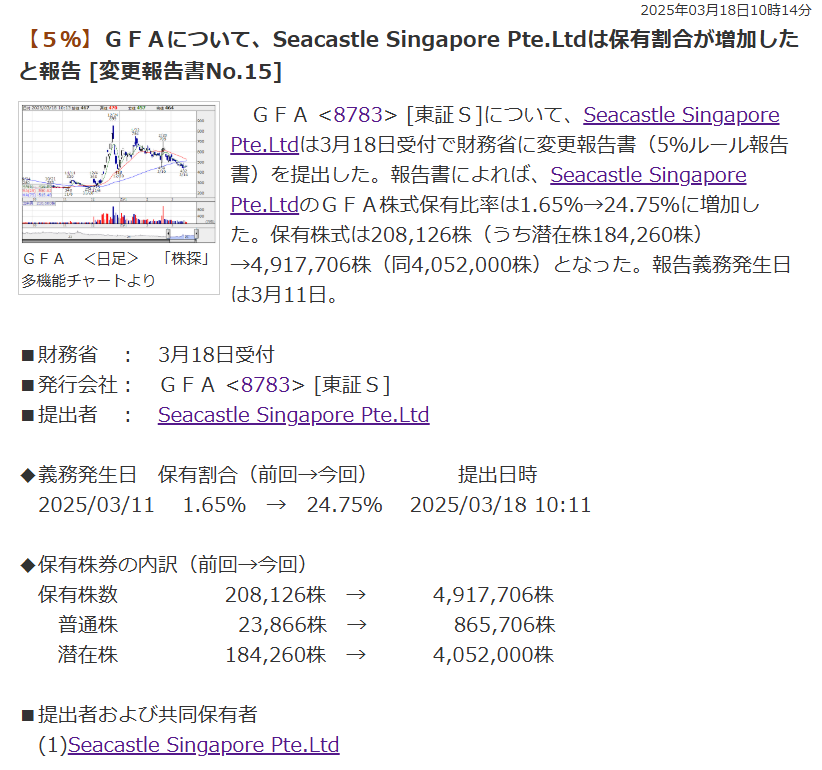Screen dimensions: 822x770
Task: Click the Seacastle Singapore link following 報告書によれば
Action: [648, 175]
